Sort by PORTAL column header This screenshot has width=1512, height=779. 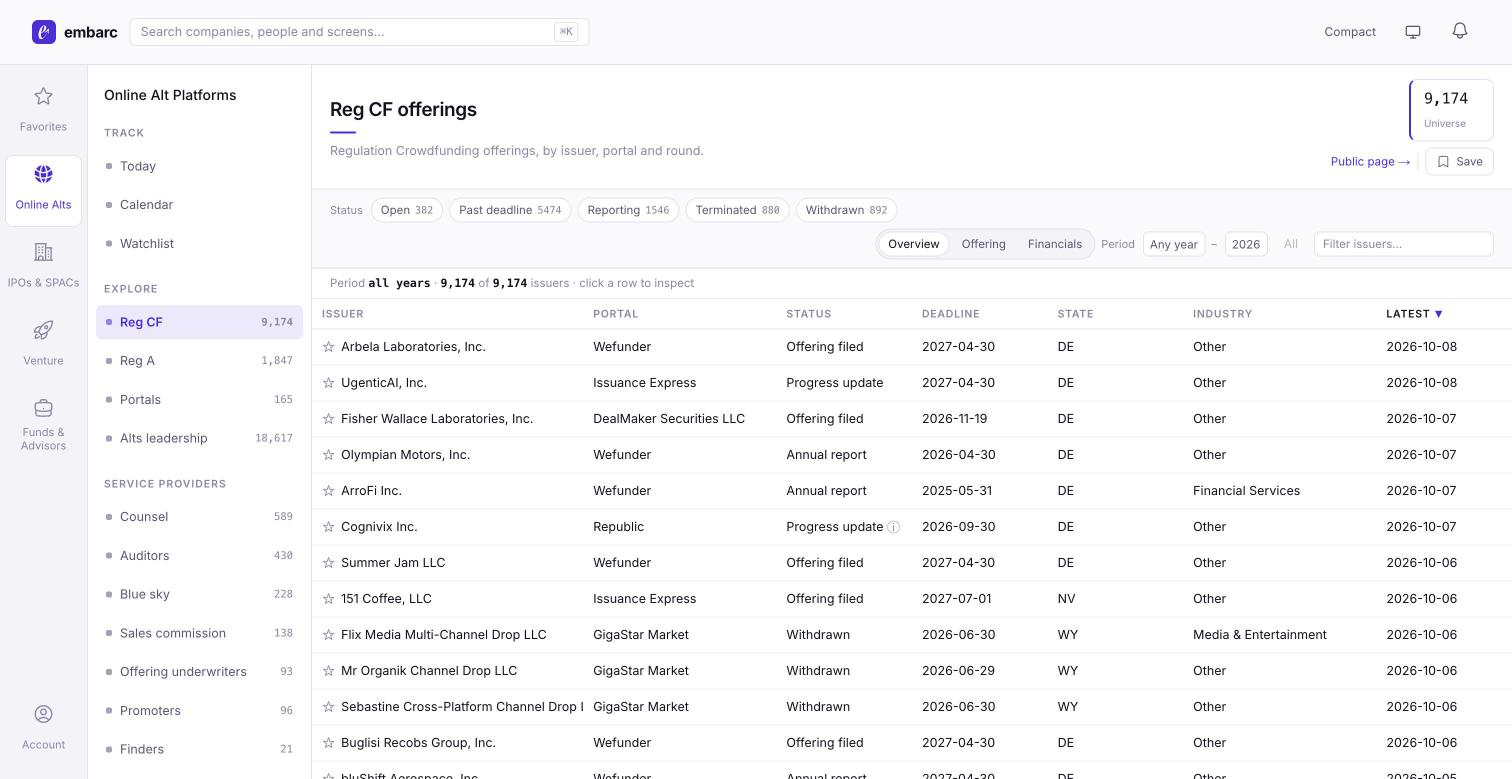615,314
